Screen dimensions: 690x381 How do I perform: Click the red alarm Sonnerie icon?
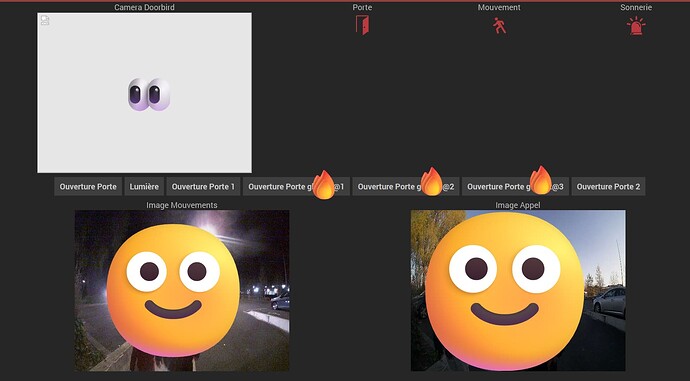[x=636, y=26]
